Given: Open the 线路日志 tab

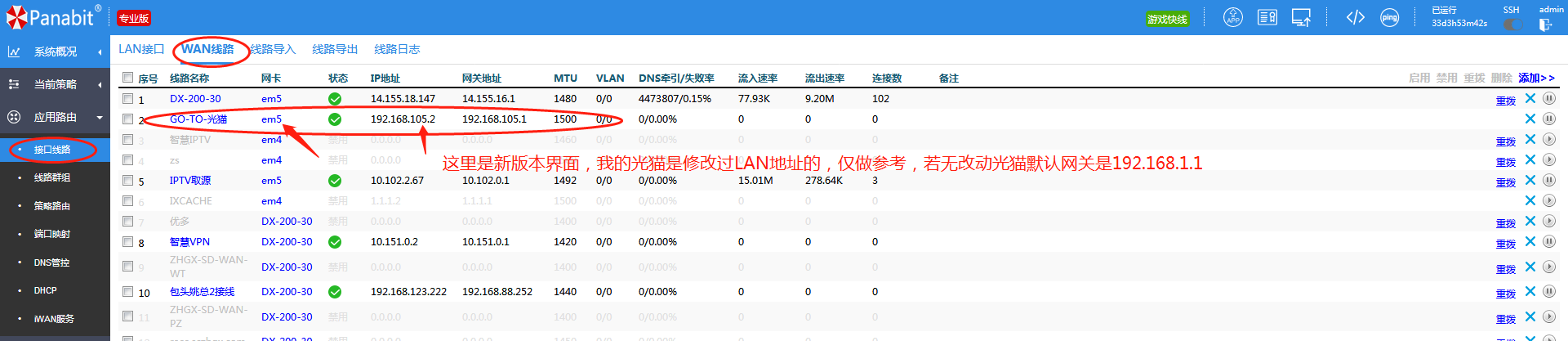Looking at the screenshot, I should 397,49.
